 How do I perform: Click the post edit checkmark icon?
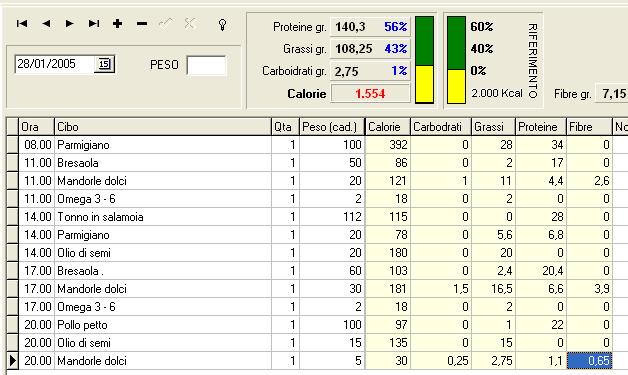[165, 24]
